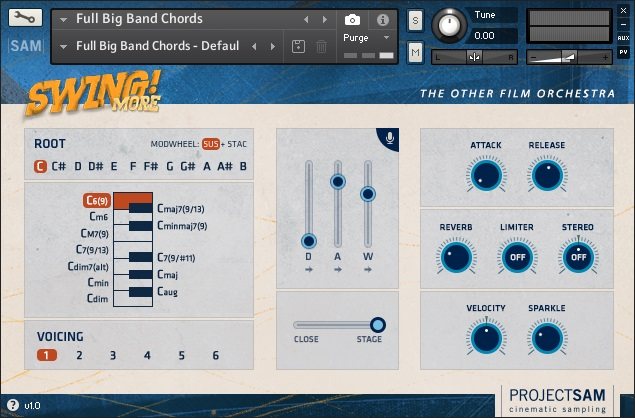Select the C7(9/#11) chord
This screenshot has width=635, height=418.
[x=176, y=257]
